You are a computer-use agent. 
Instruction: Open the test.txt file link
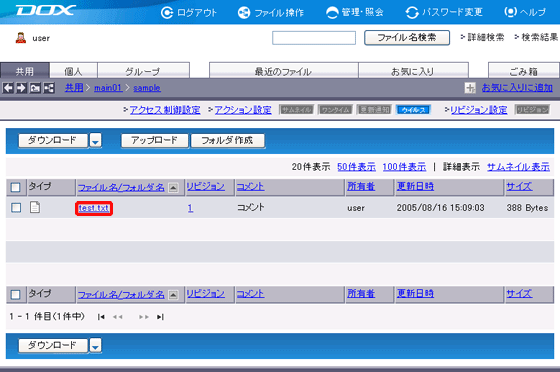tap(94, 208)
